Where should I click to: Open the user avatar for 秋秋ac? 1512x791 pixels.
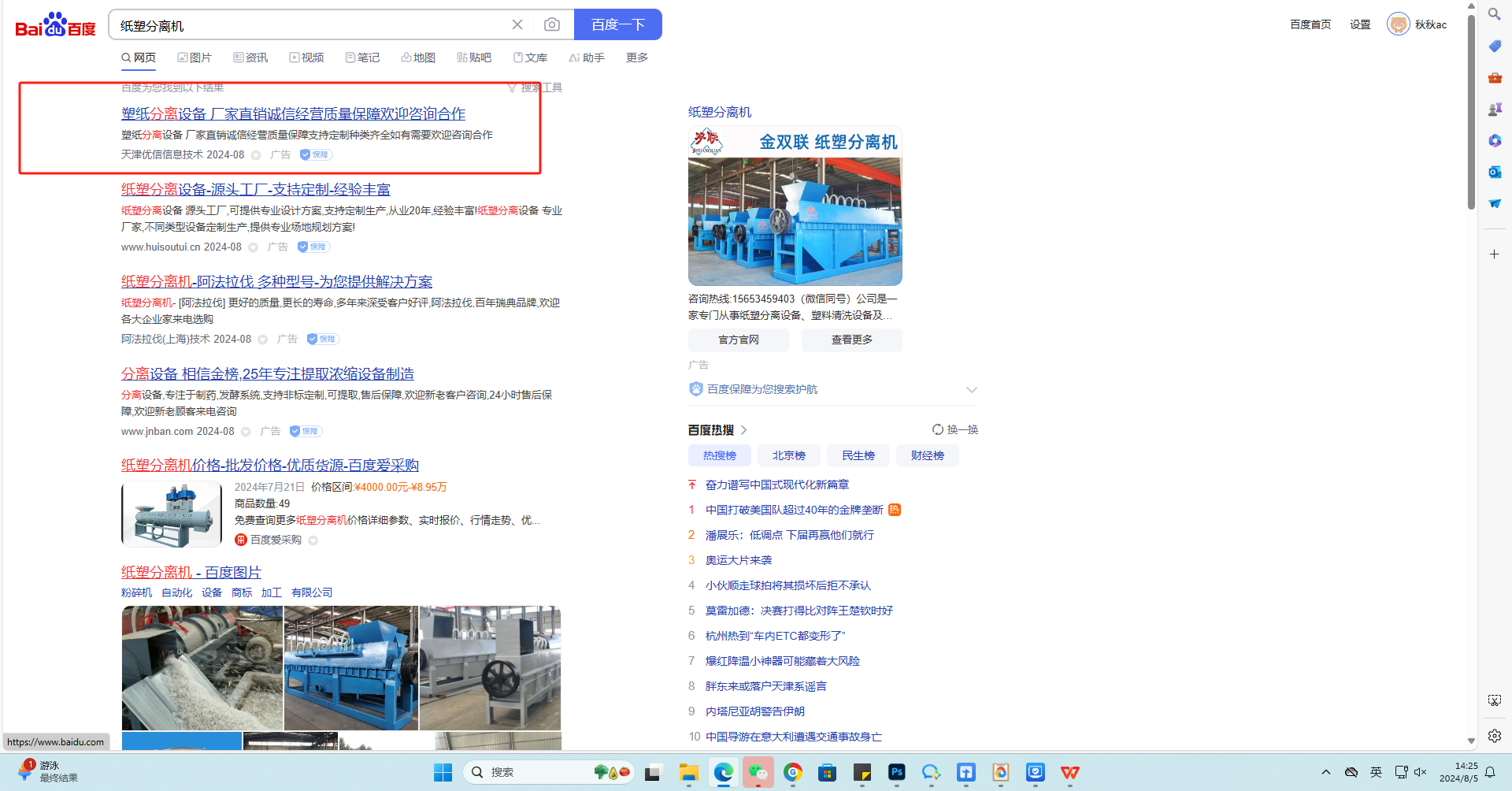tap(1398, 24)
